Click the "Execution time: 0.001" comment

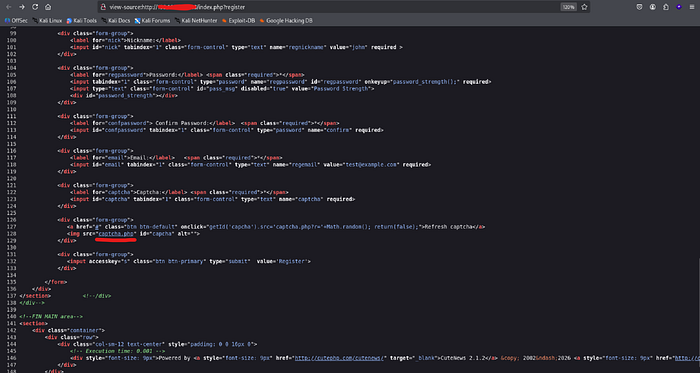tap(117, 351)
